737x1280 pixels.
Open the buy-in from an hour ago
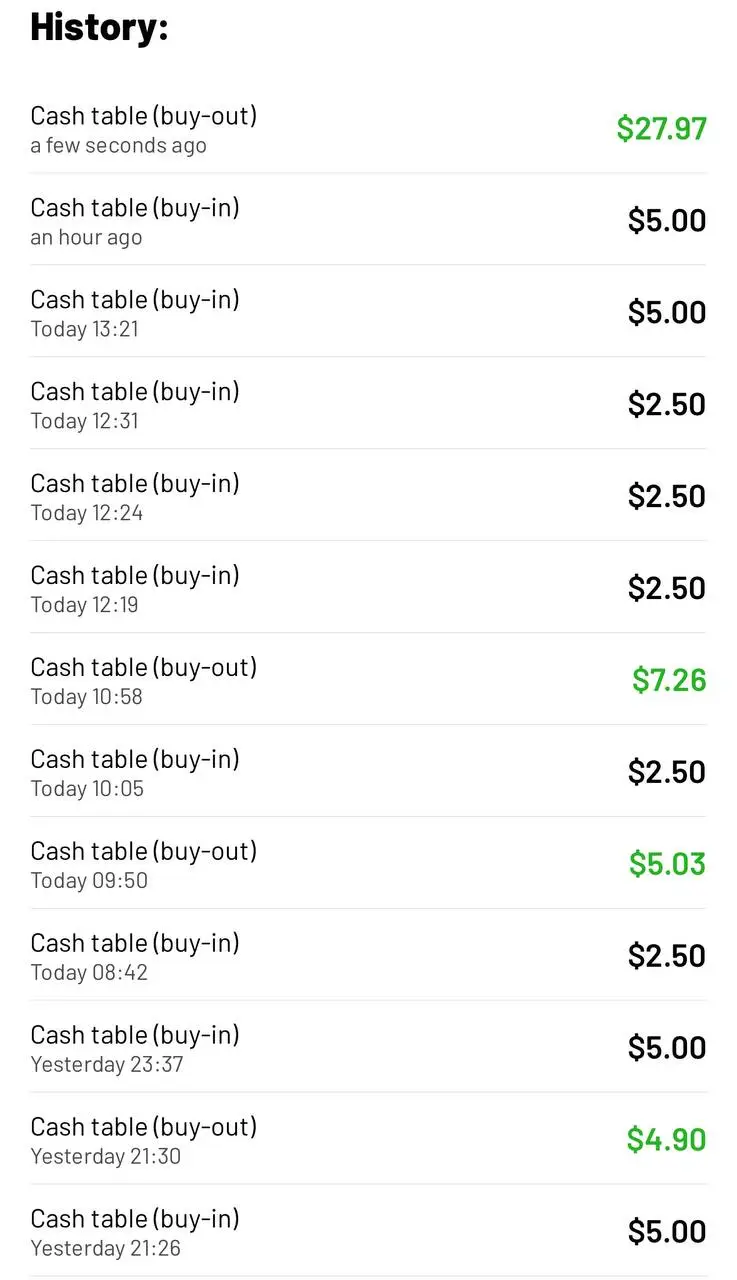click(x=368, y=220)
